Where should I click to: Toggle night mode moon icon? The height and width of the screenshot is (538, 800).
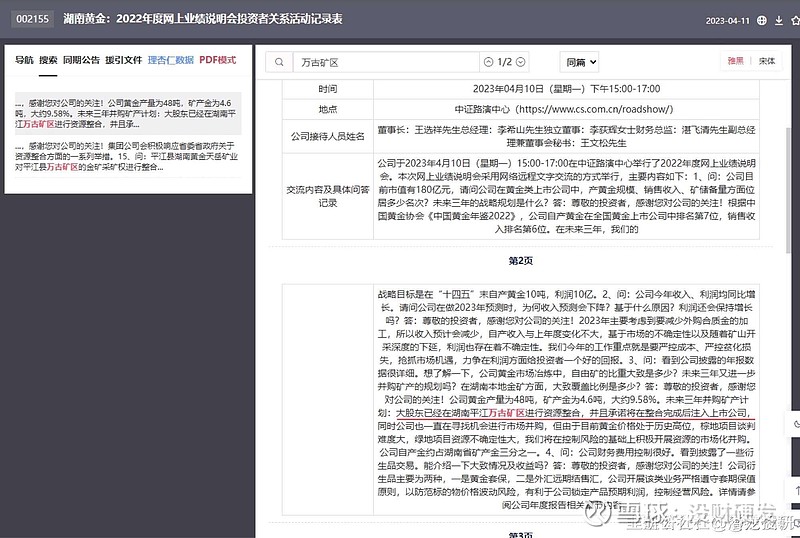pos(795,424)
